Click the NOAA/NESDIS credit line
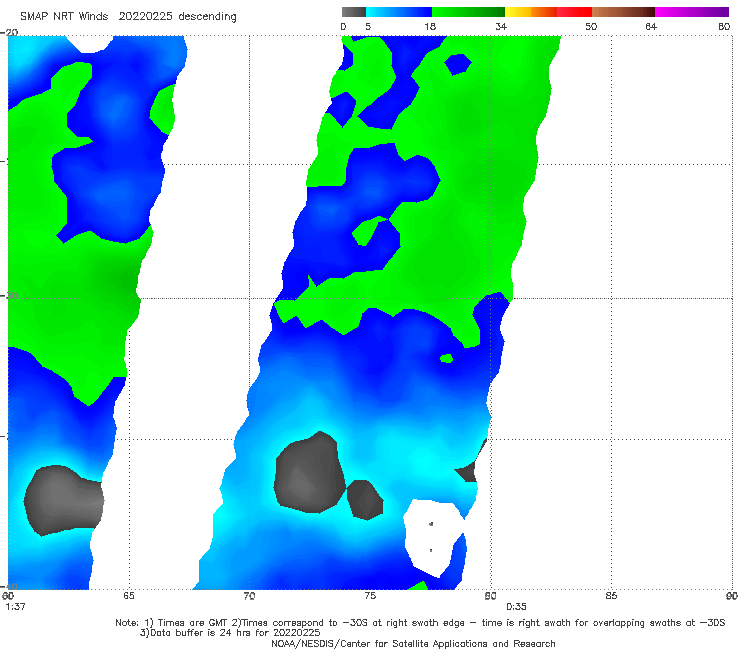 point(413,644)
